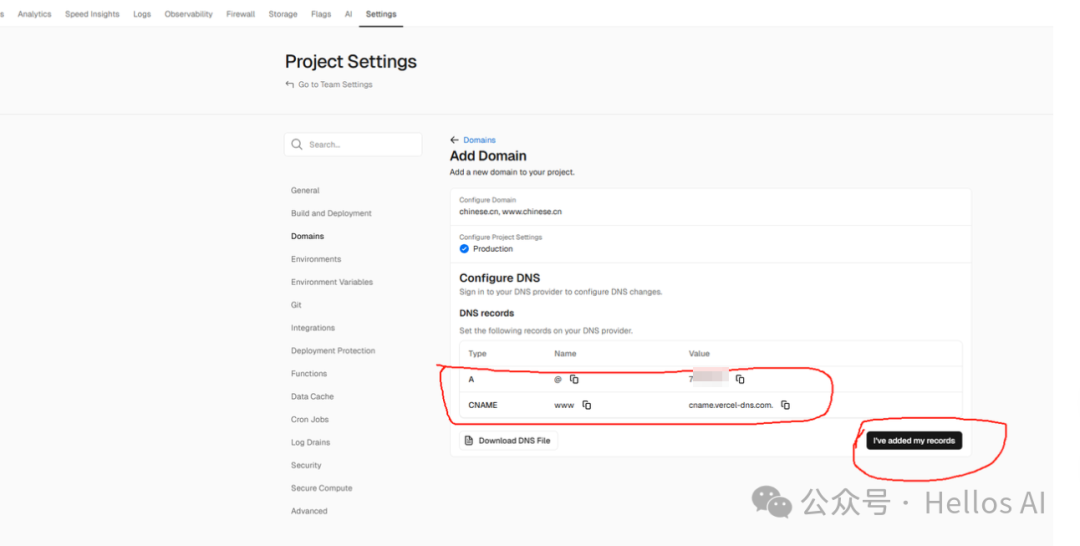Image resolution: width=1080 pixels, height=546 pixels.
Task: Follow the Go to Team Settings link
Action: click(x=335, y=85)
